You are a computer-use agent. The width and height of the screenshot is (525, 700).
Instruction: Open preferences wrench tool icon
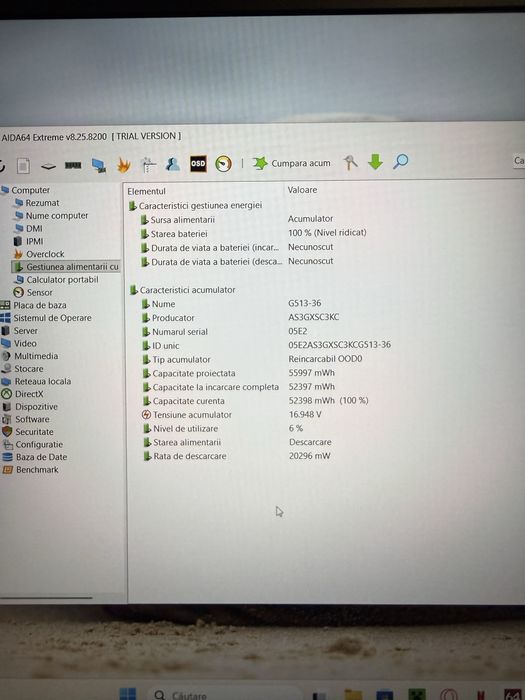pos(350,162)
